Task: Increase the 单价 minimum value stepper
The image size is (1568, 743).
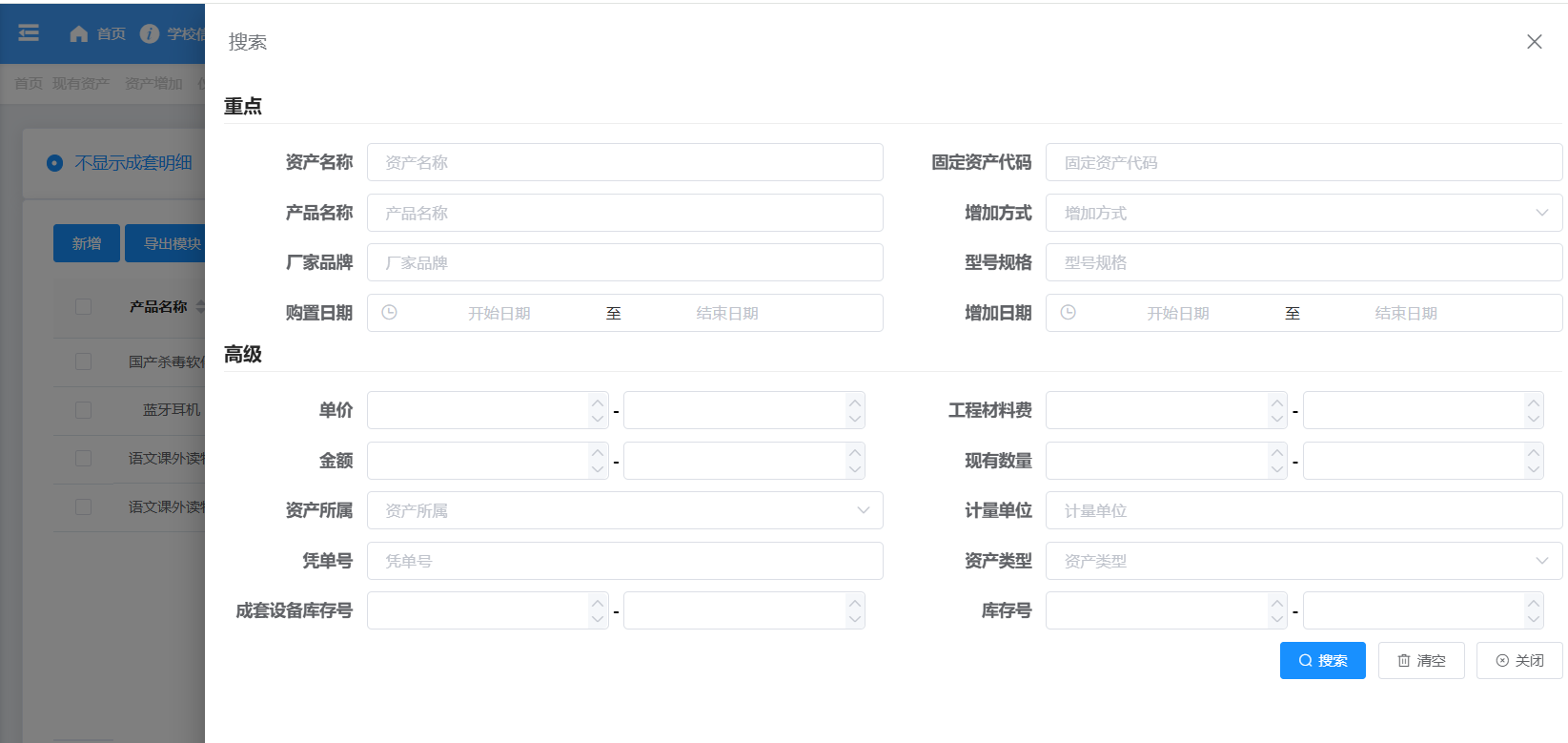Action: (598, 402)
